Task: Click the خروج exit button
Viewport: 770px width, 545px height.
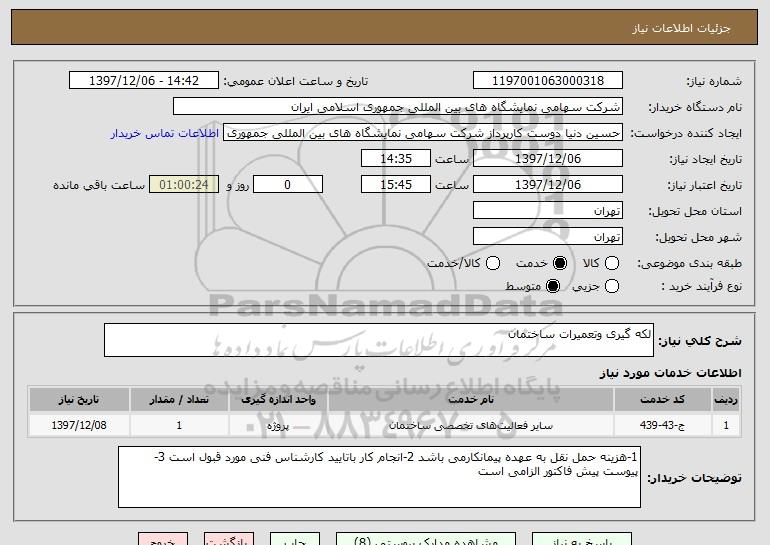Action: click(x=163, y=540)
